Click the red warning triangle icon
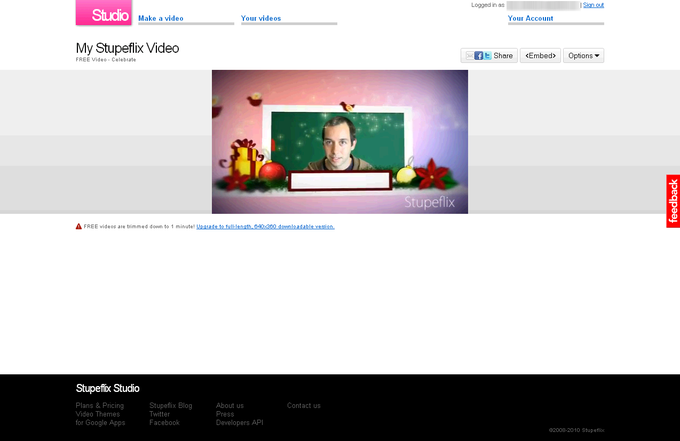The height and width of the screenshot is (441, 680). click(78, 226)
